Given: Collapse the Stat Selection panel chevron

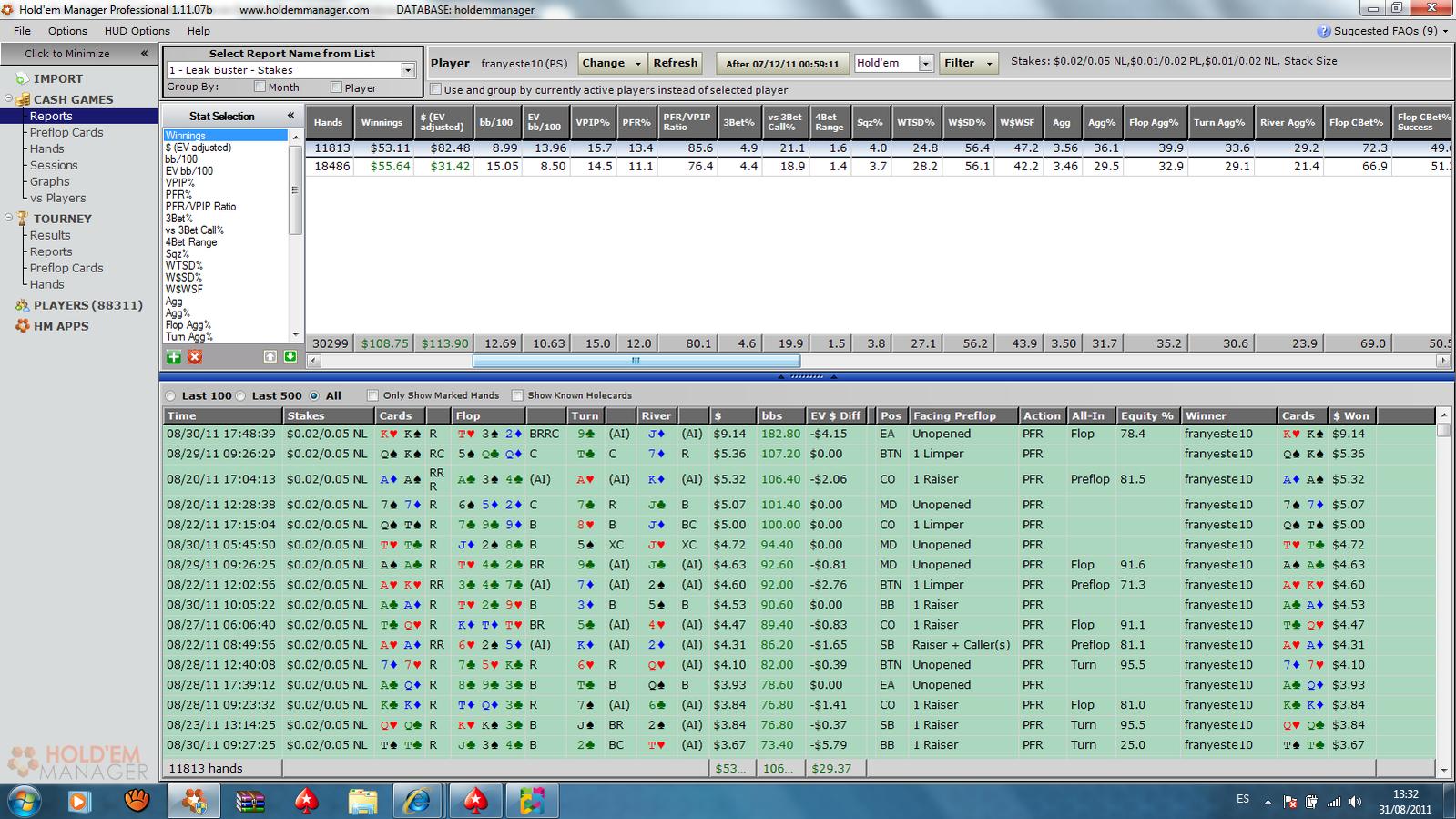Looking at the screenshot, I should 290,116.
